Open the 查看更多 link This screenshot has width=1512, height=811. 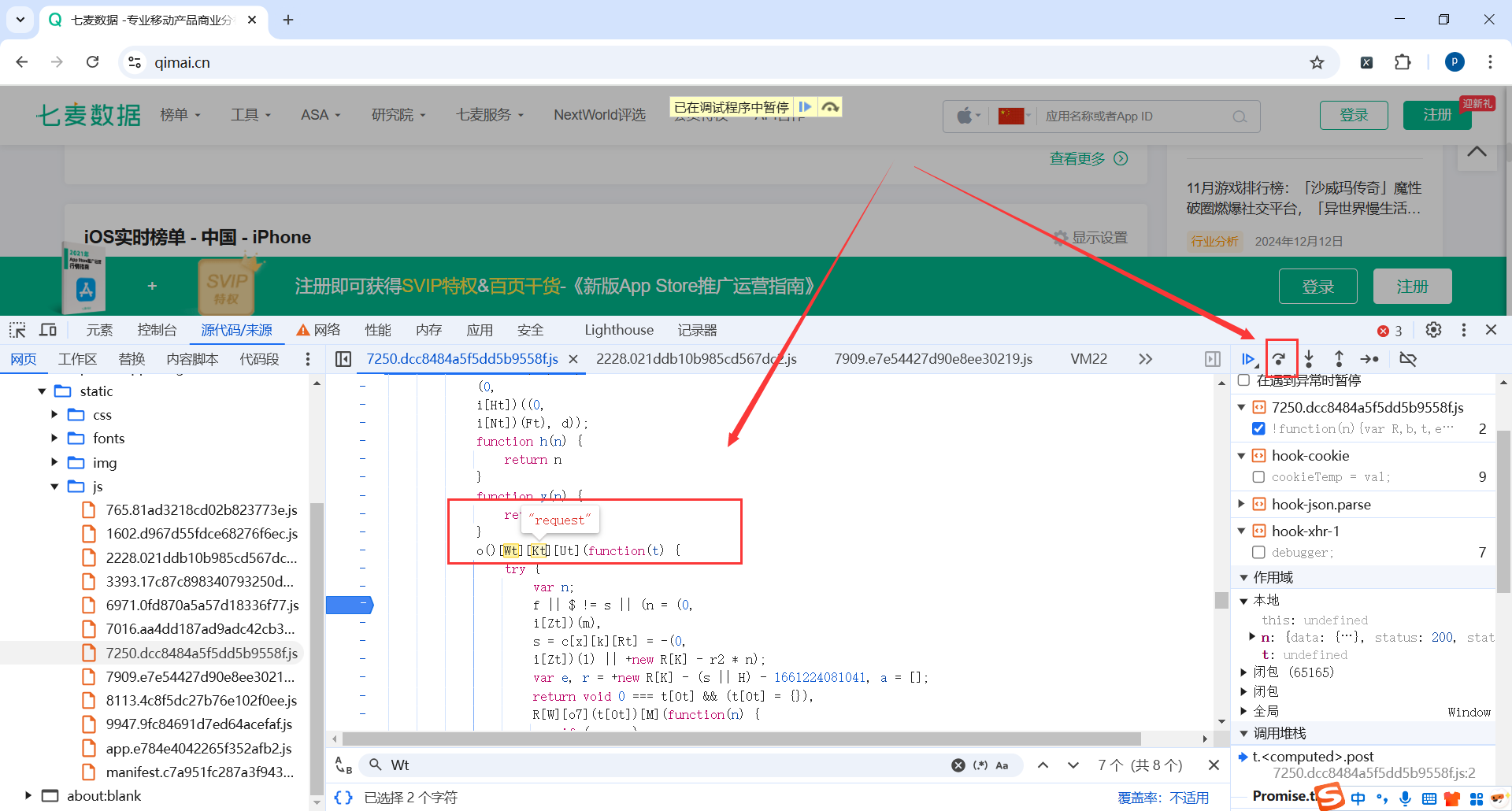point(1088,159)
